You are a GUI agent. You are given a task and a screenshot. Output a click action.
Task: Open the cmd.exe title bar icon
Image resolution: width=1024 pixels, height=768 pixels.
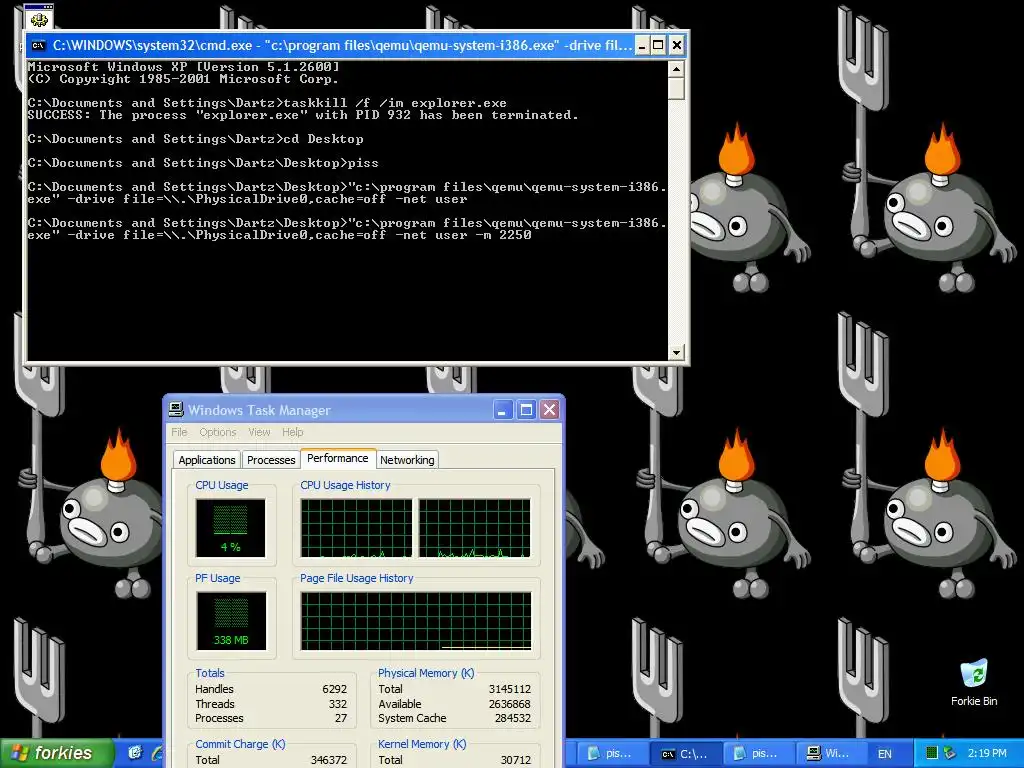coord(39,45)
